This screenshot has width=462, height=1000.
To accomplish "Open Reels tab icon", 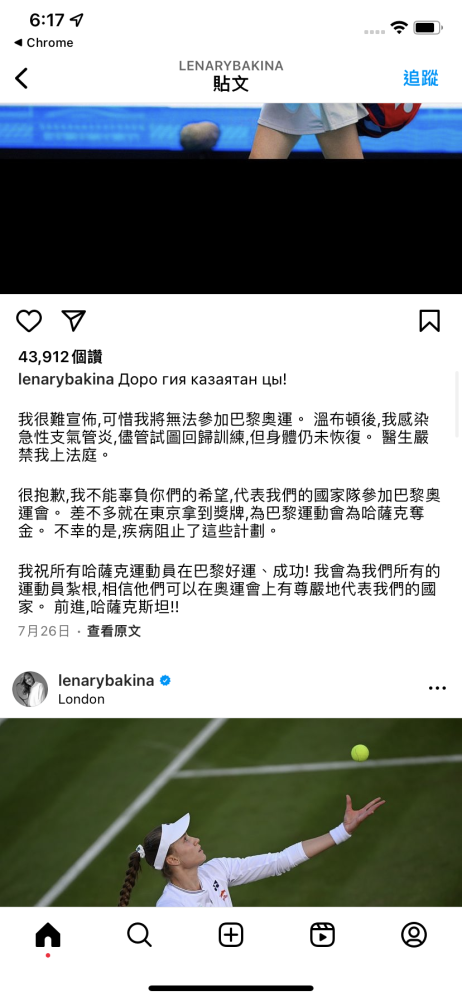I will click(322, 935).
